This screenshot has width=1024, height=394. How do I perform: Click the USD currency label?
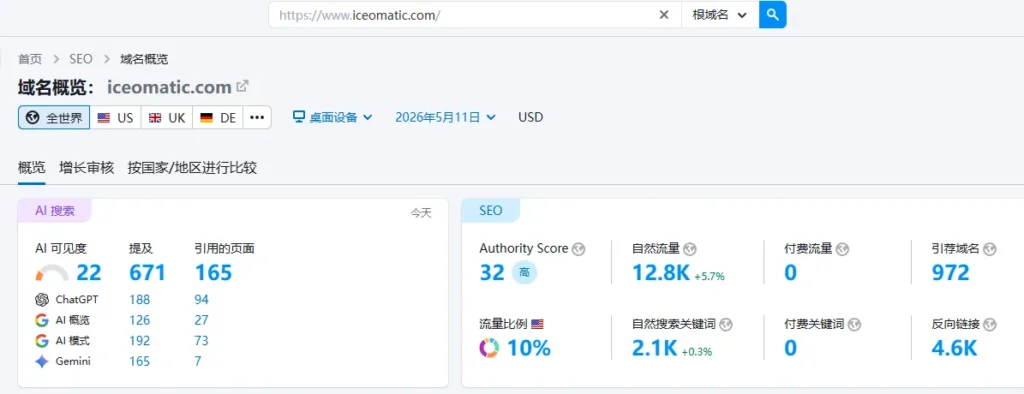pos(530,118)
